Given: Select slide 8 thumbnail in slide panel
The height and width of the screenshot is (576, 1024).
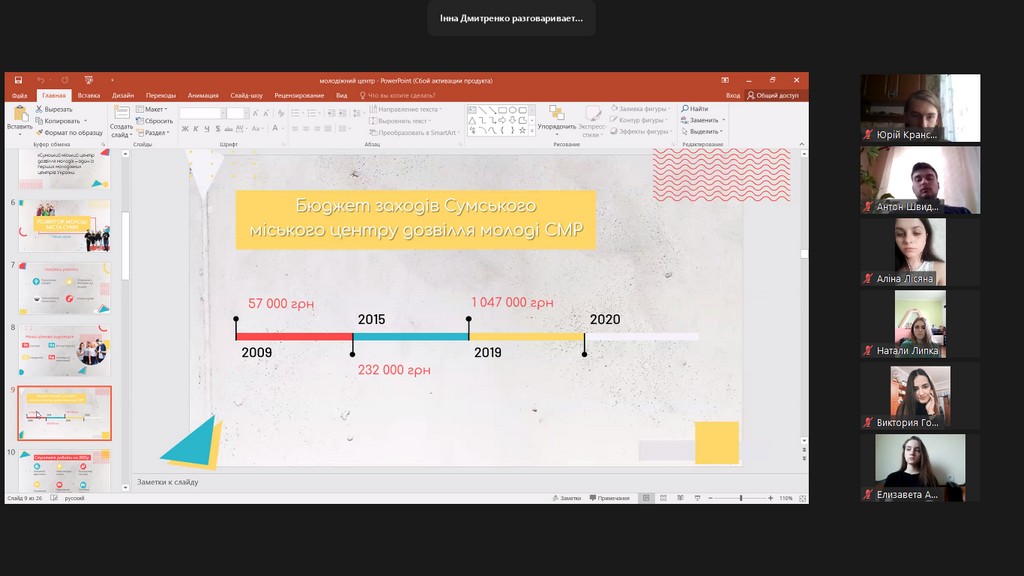Looking at the screenshot, I should 65,351.
